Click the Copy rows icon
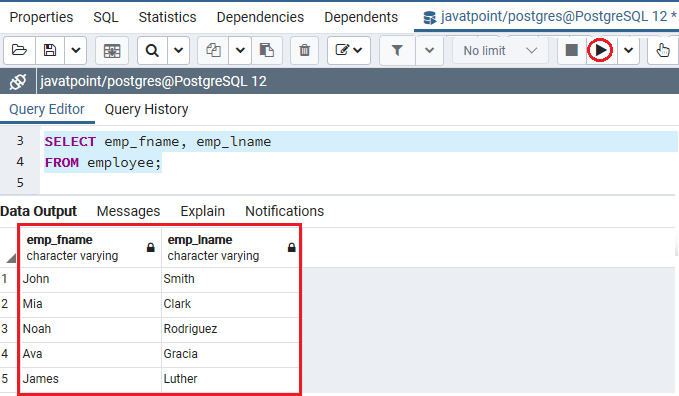 [x=213, y=51]
